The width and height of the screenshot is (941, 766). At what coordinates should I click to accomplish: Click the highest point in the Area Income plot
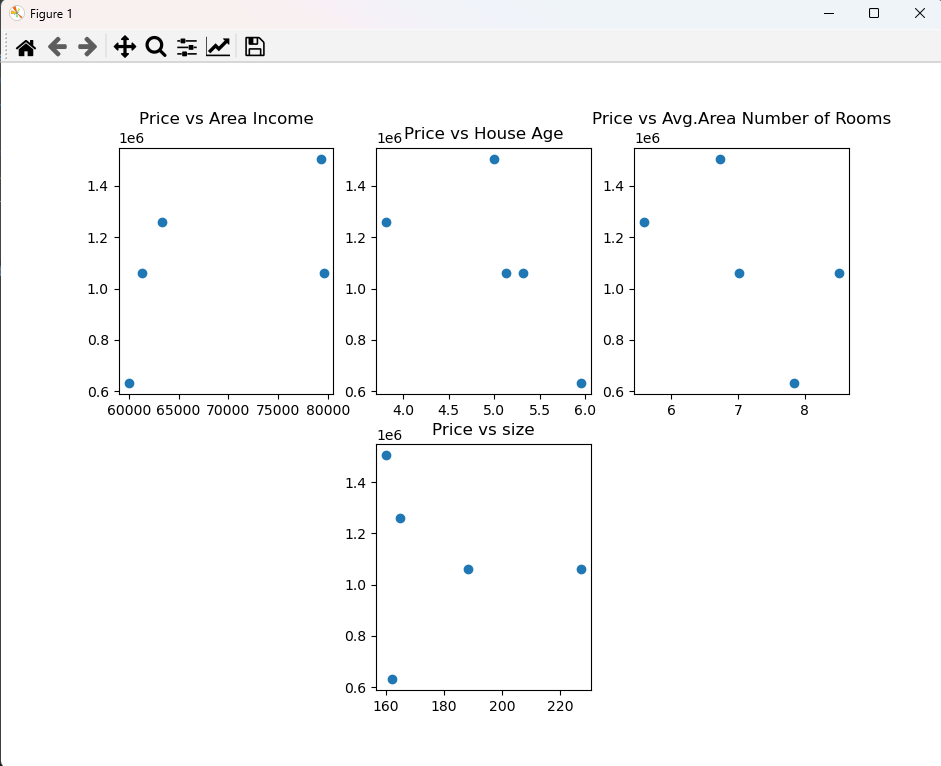[x=321, y=160]
